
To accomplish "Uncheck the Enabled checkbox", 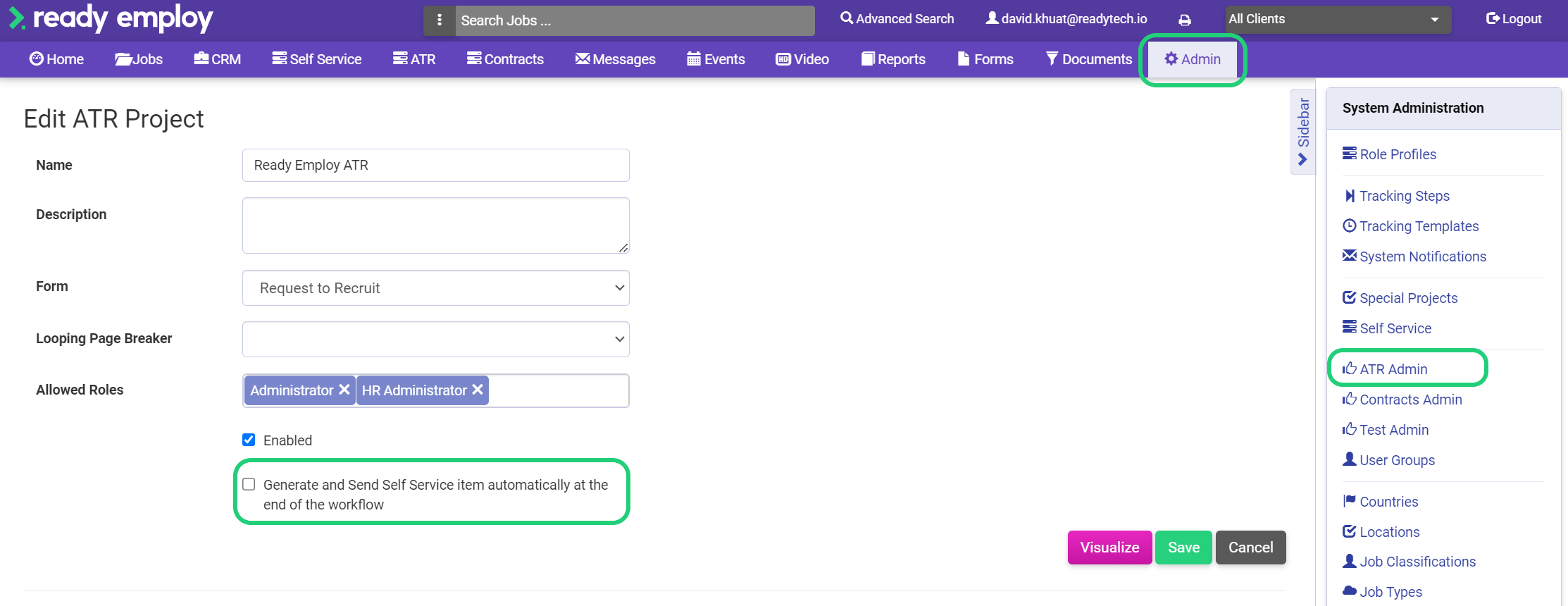I will [x=249, y=440].
